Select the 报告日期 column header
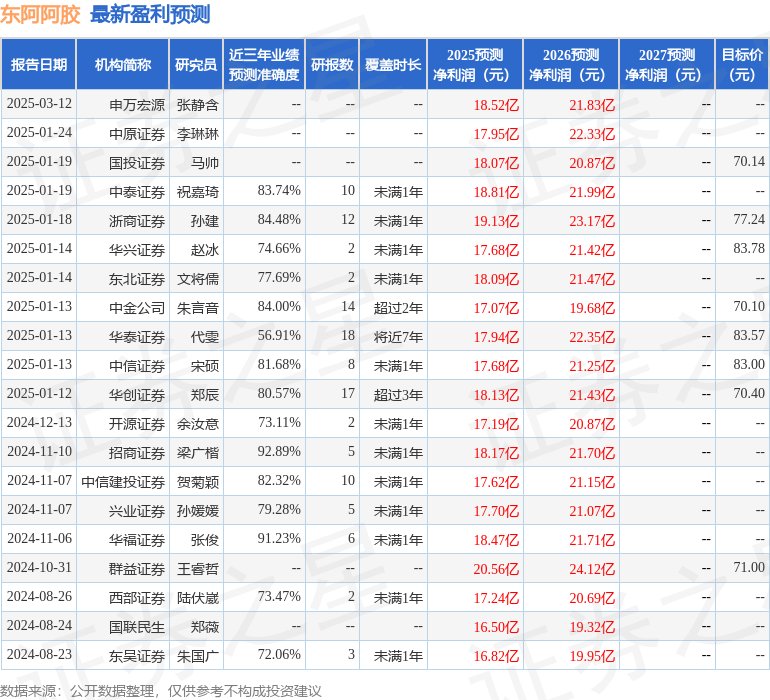 [39, 64]
